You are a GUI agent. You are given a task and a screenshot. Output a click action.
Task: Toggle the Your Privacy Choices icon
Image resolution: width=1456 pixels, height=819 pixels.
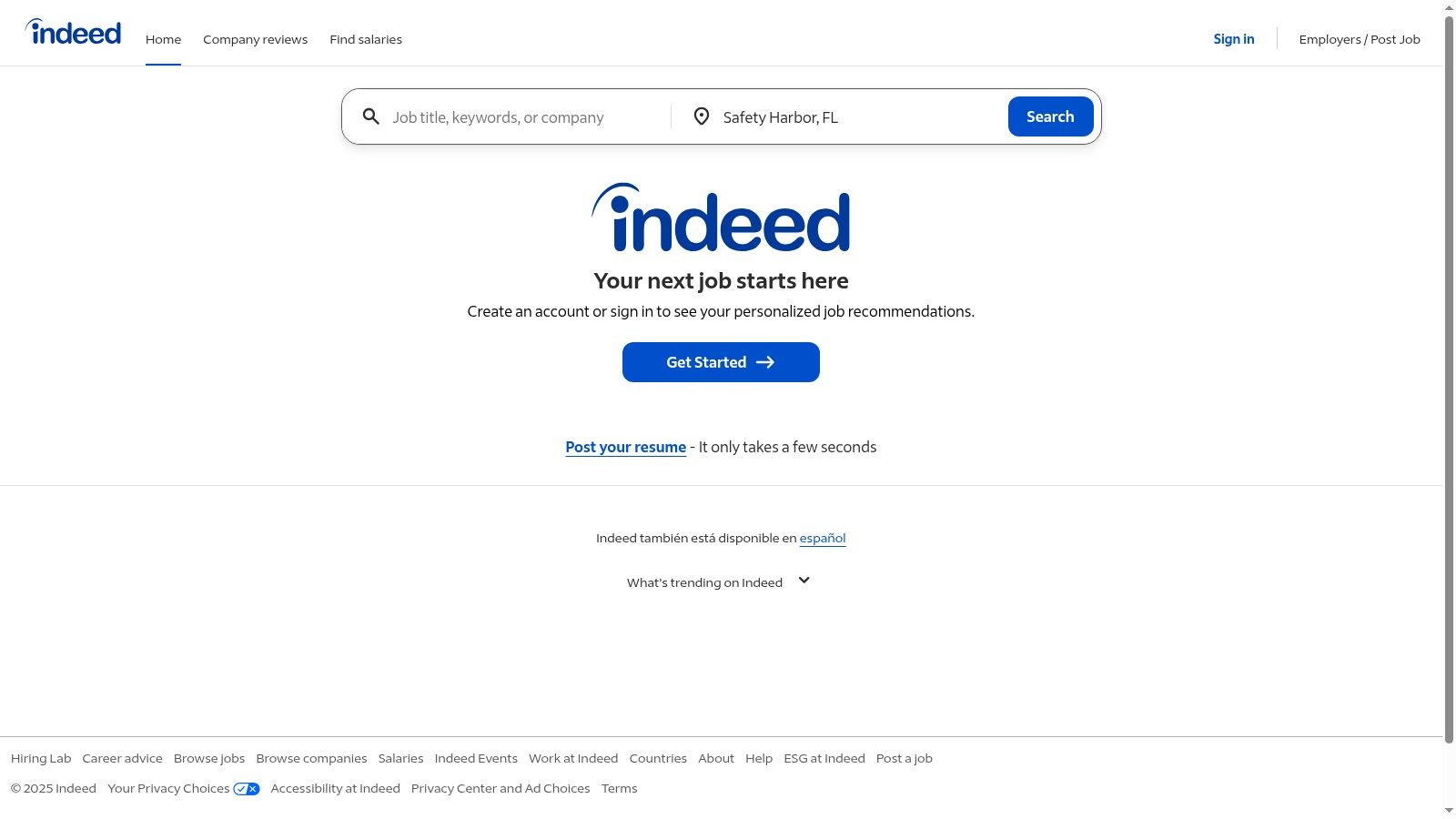pyautogui.click(x=247, y=789)
